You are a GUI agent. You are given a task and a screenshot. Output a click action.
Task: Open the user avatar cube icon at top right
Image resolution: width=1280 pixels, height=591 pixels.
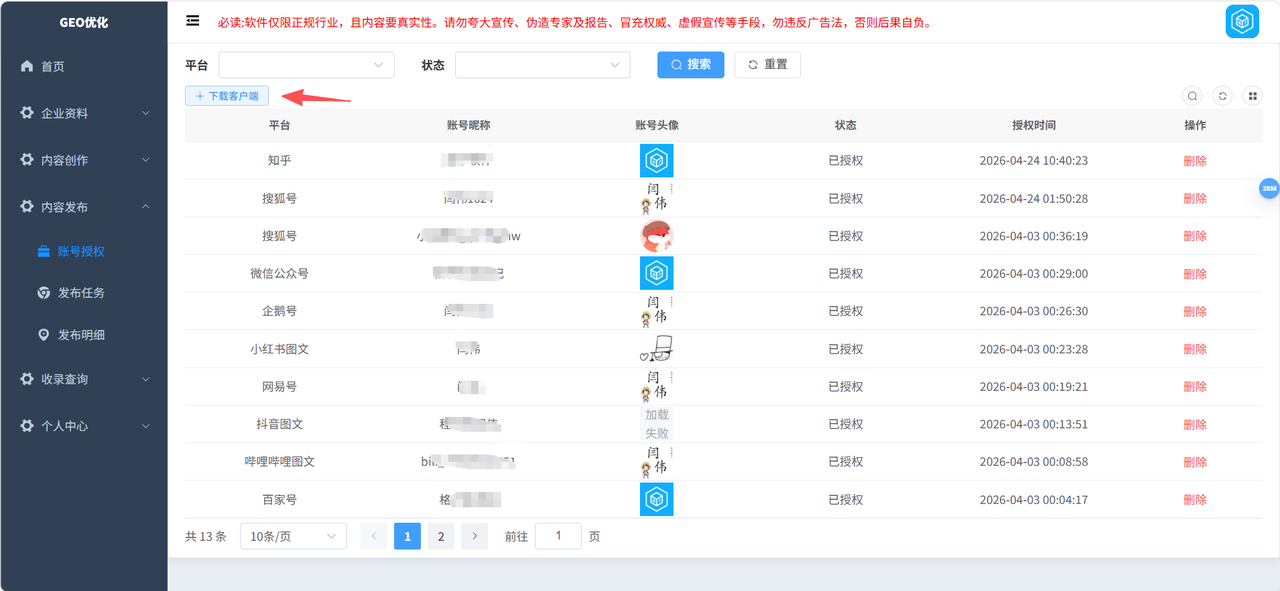[1242, 22]
